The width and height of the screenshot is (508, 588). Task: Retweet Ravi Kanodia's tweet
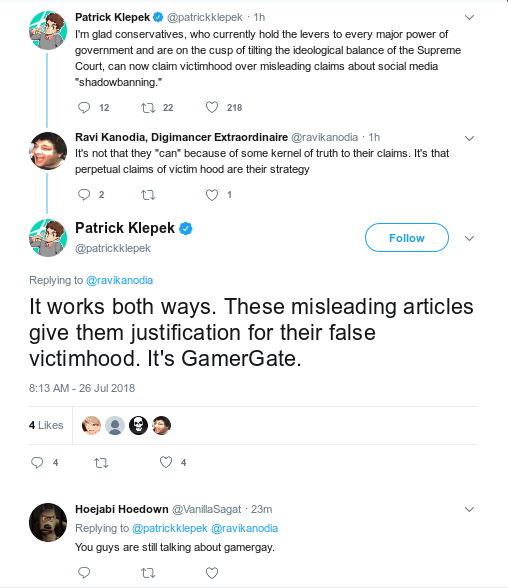[x=148, y=195]
